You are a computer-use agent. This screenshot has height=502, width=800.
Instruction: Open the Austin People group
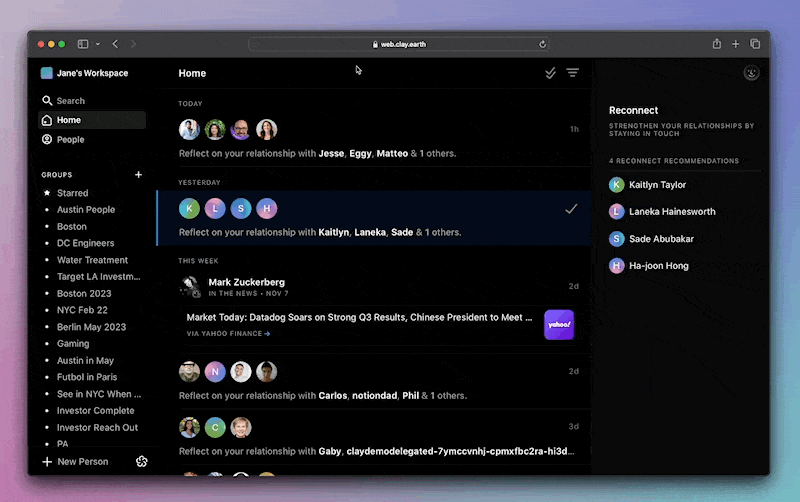pyautogui.click(x=86, y=210)
